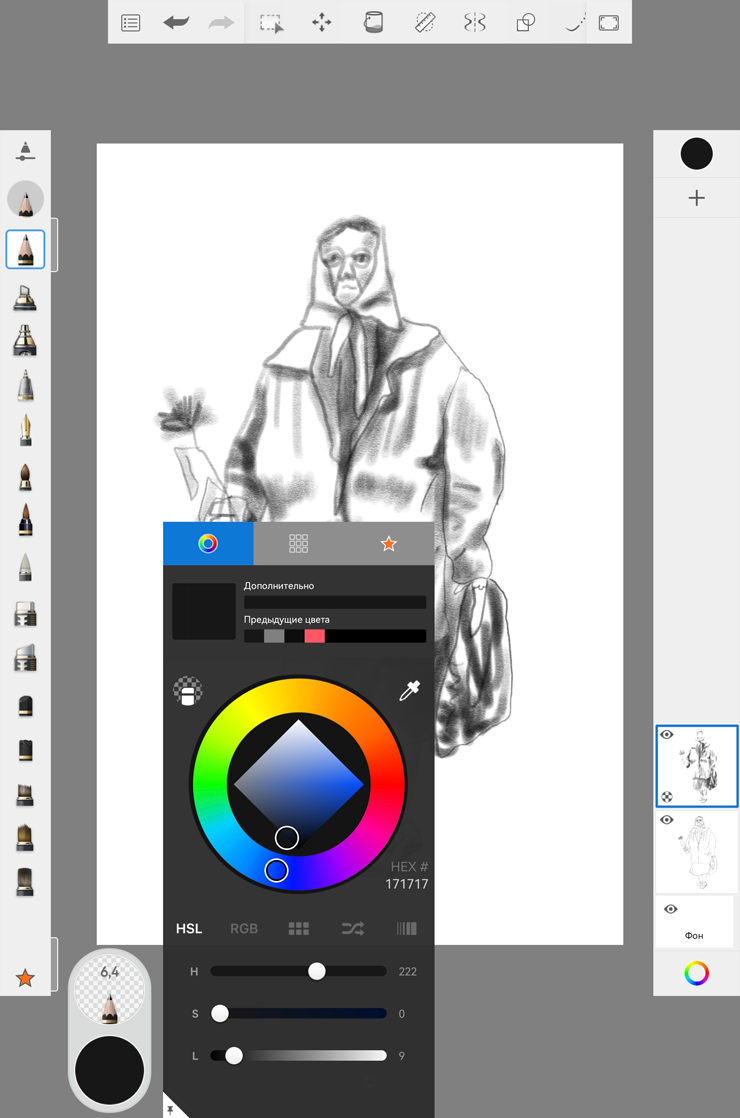The width and height of the screenshot is (740, 1118).
Task: Click the H hue slider handle
Action: pyautogui.click(x=317, y=971)
